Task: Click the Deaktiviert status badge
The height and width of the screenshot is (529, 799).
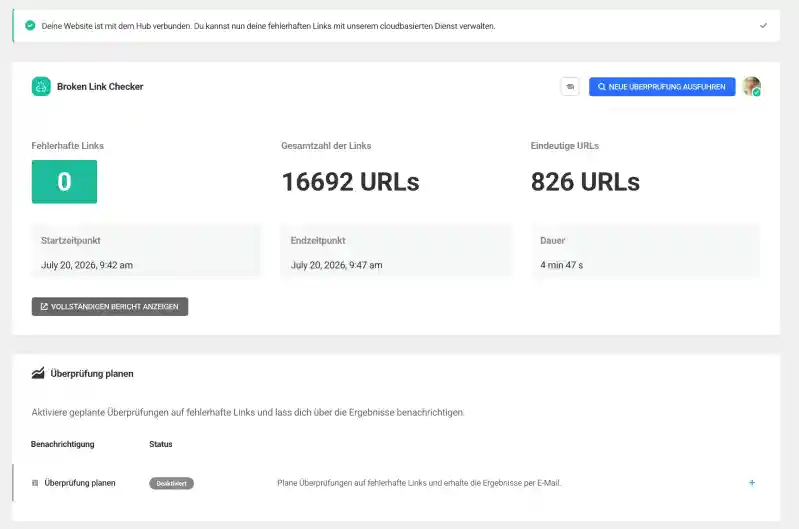Action: (x=171, y=483)
